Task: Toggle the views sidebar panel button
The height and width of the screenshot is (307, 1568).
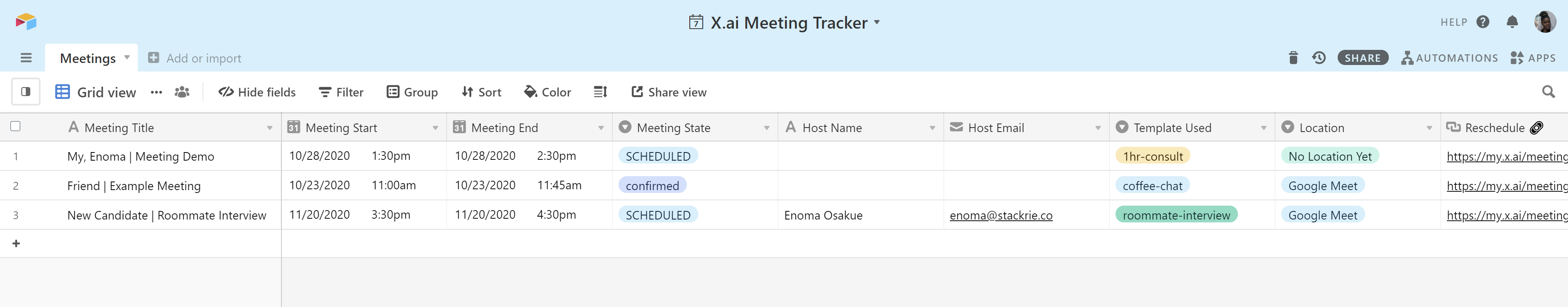Action: (25, 92)
